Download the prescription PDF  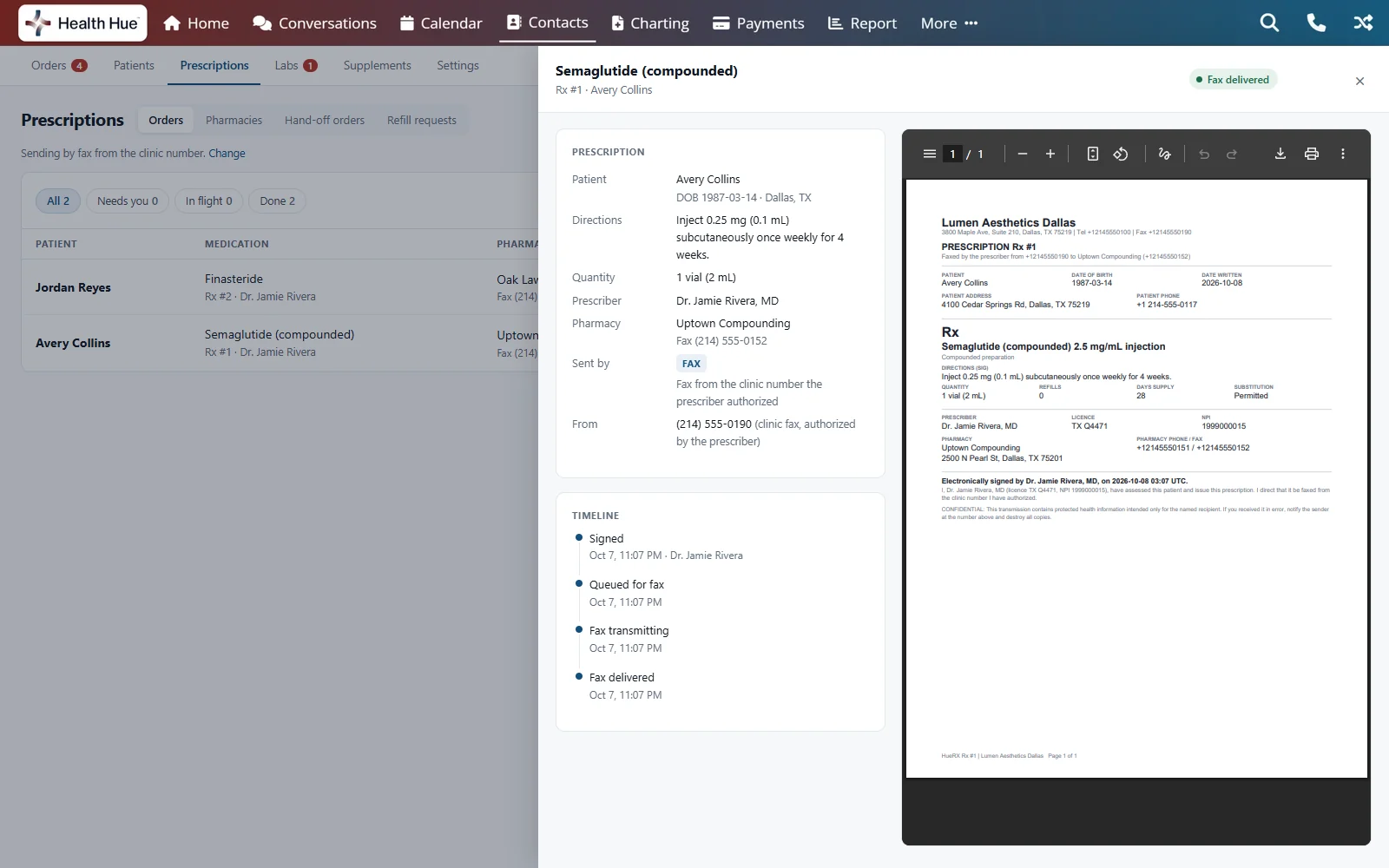[1280, 154]
